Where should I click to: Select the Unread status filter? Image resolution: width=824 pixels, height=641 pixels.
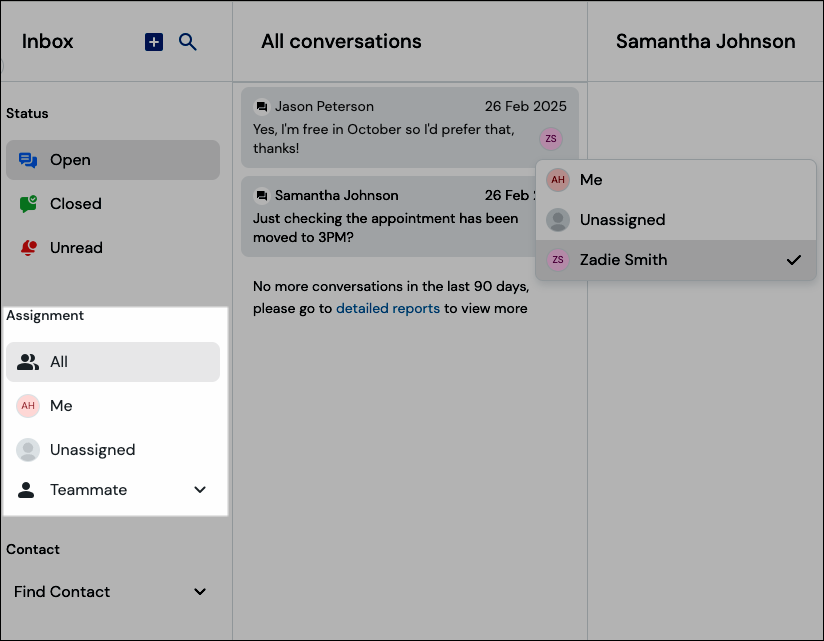(113, 247)
